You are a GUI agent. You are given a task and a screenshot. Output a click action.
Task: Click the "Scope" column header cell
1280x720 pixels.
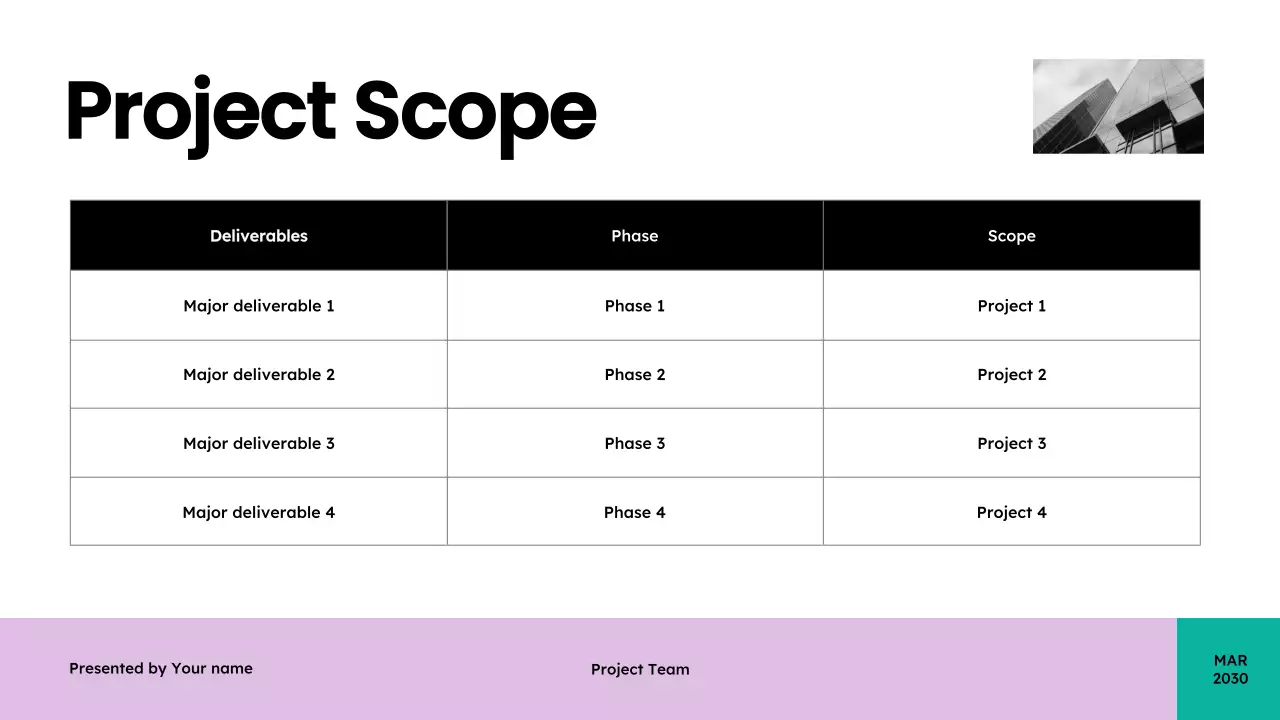(x=1011, y=236)
